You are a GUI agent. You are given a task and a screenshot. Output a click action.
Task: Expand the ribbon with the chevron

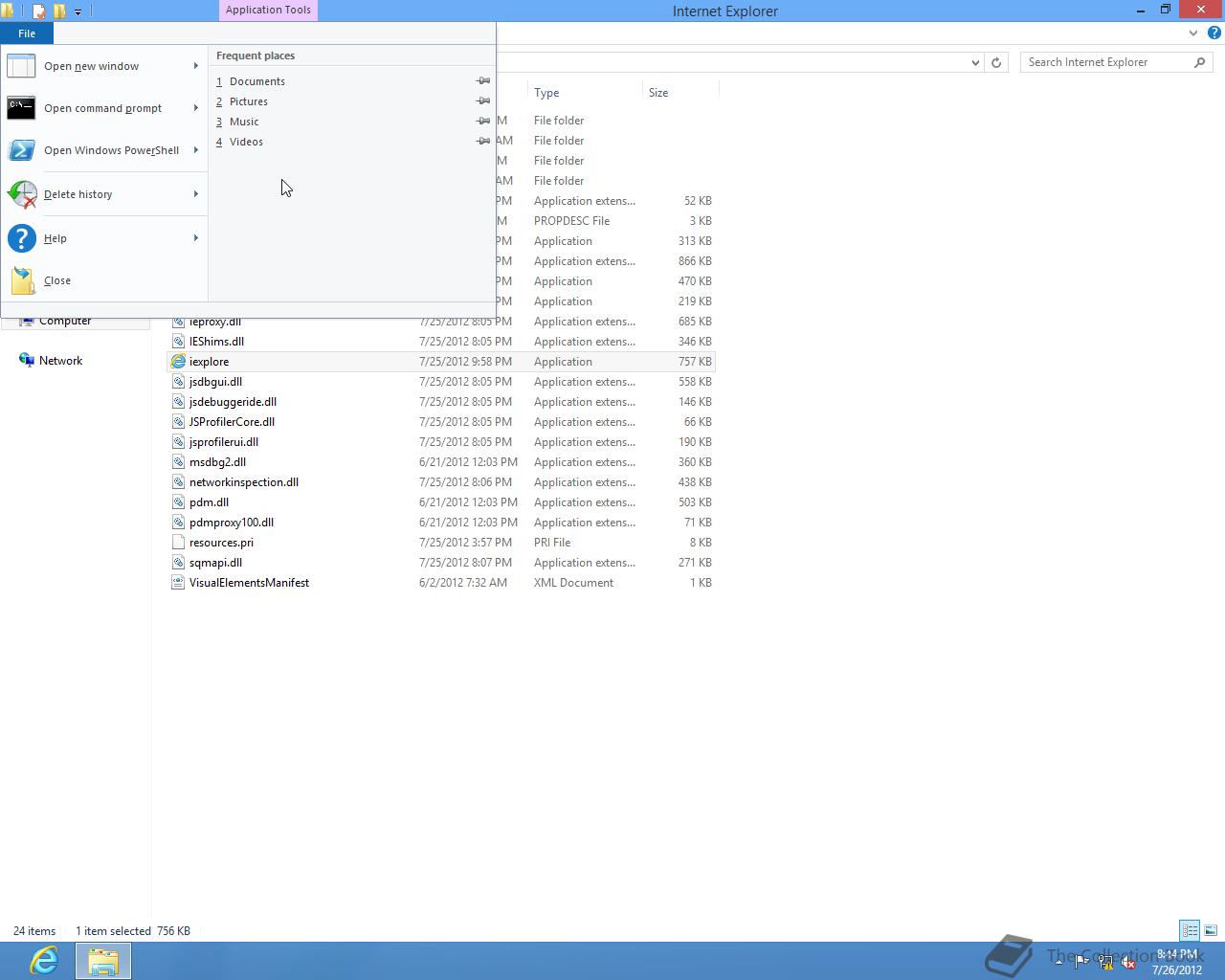coord(1193,33)
